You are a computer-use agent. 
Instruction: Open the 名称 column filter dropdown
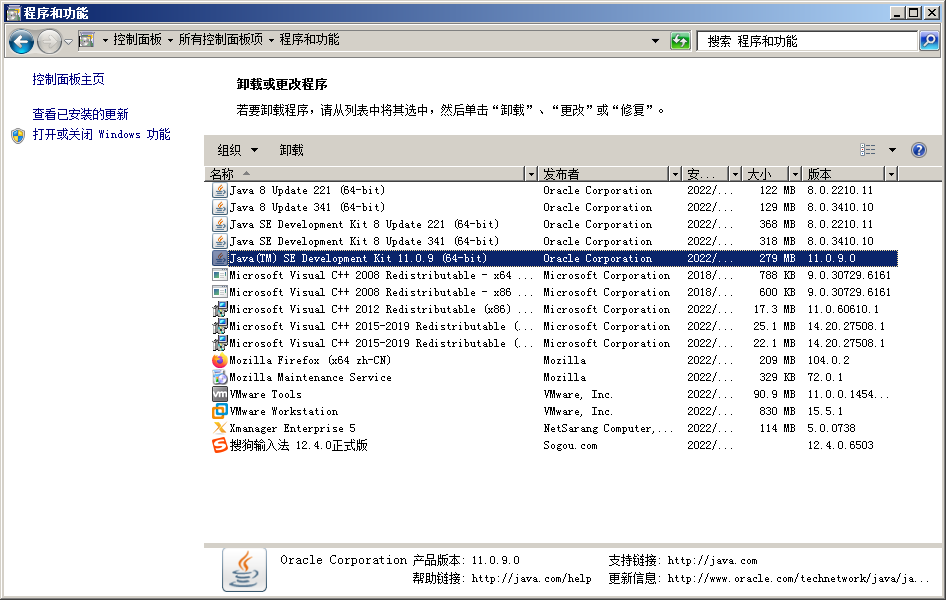click(x=531, y=174)
